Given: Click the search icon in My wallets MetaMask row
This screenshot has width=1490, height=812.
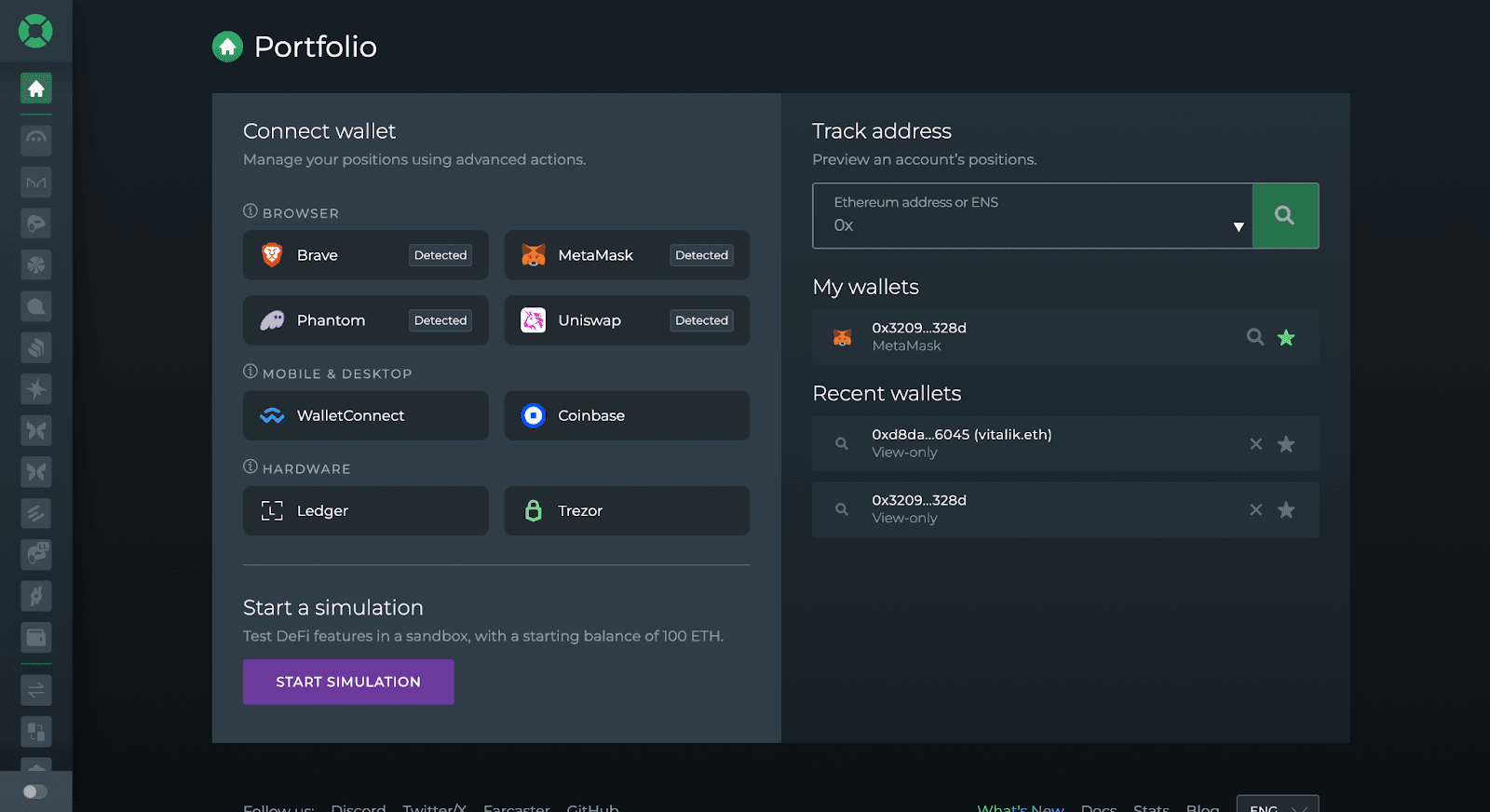Looking at the screenshot, I should pos(1255,337).
